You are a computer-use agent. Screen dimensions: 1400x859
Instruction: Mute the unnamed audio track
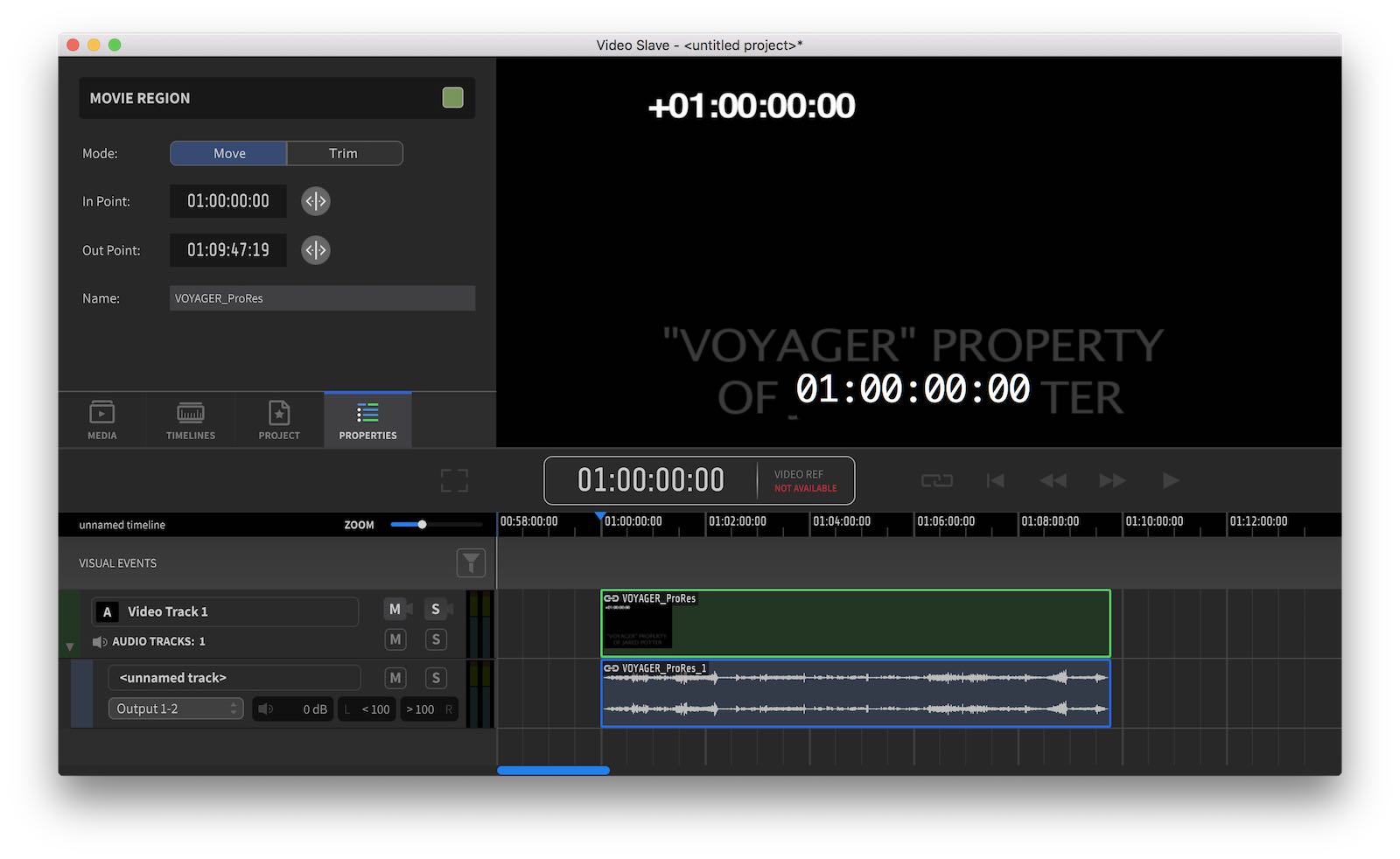[x=395, y=678]
